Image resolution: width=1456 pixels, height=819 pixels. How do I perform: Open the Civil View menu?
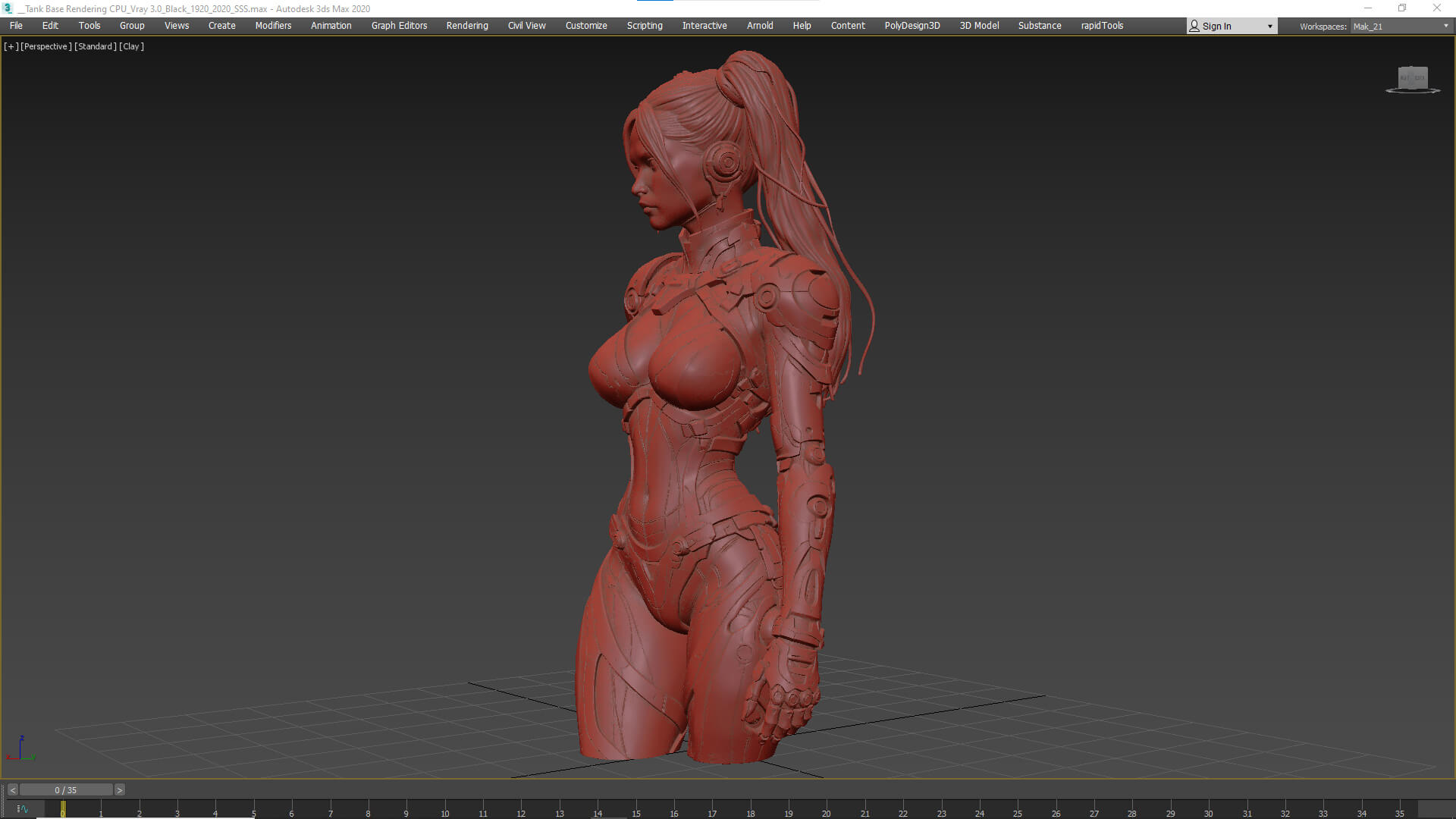pyautogui.click(x=527, y=26)
